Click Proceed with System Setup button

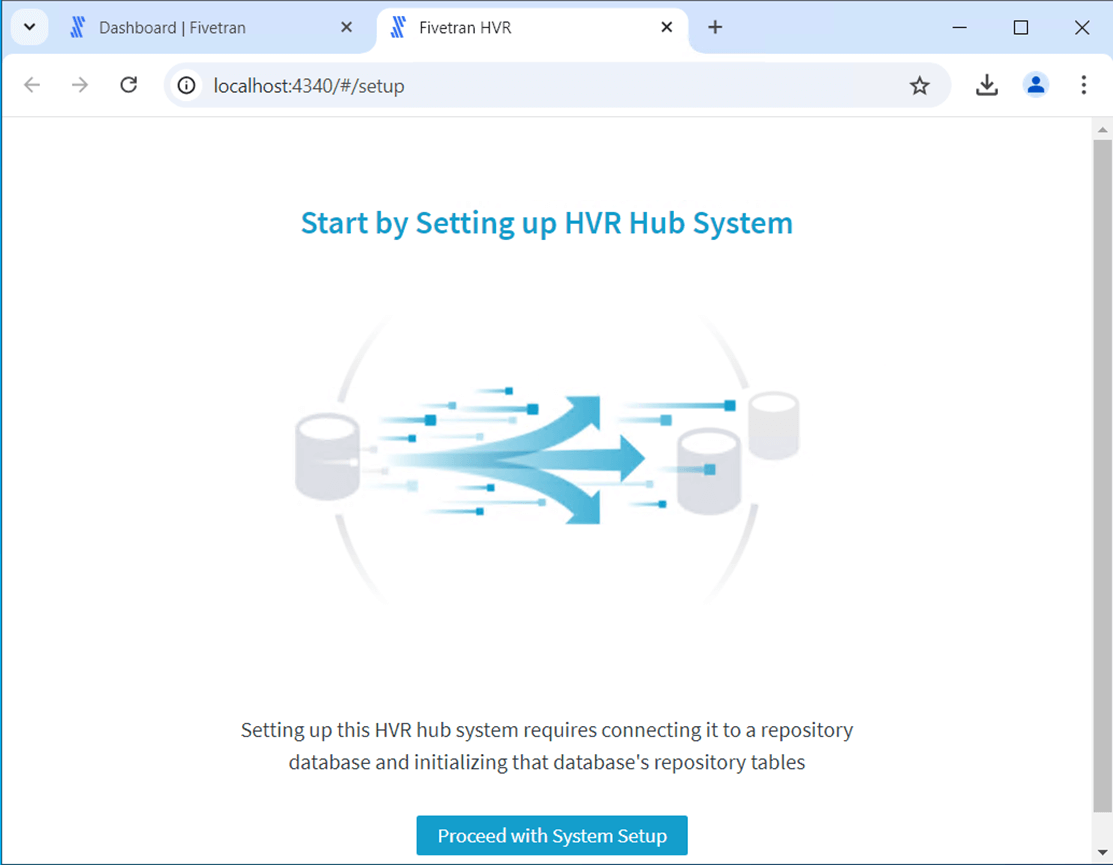pyautogui.click(x=552, y=835)
